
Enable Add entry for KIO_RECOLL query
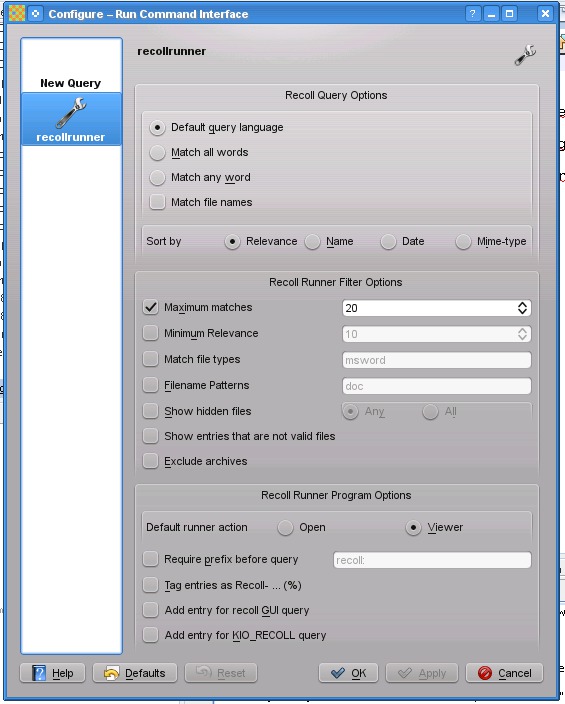point(150,635)
